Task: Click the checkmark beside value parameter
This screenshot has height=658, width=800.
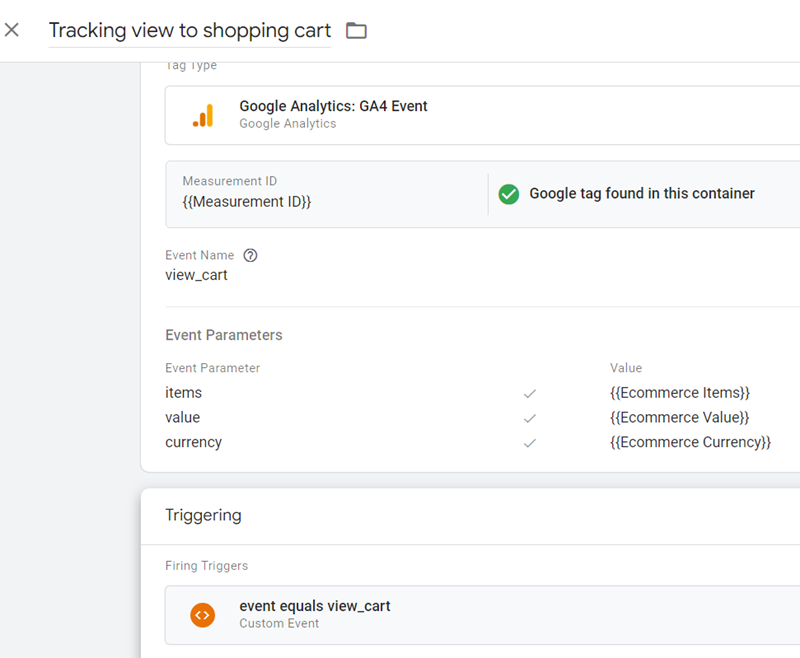Action: click(x=531, y=418)
